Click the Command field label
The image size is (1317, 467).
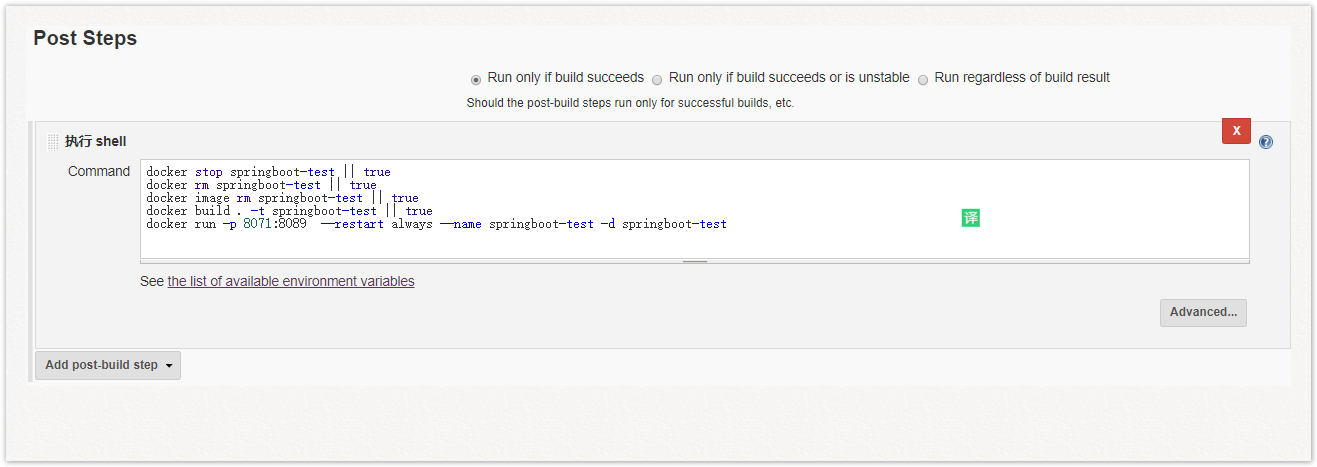[99, 171]
